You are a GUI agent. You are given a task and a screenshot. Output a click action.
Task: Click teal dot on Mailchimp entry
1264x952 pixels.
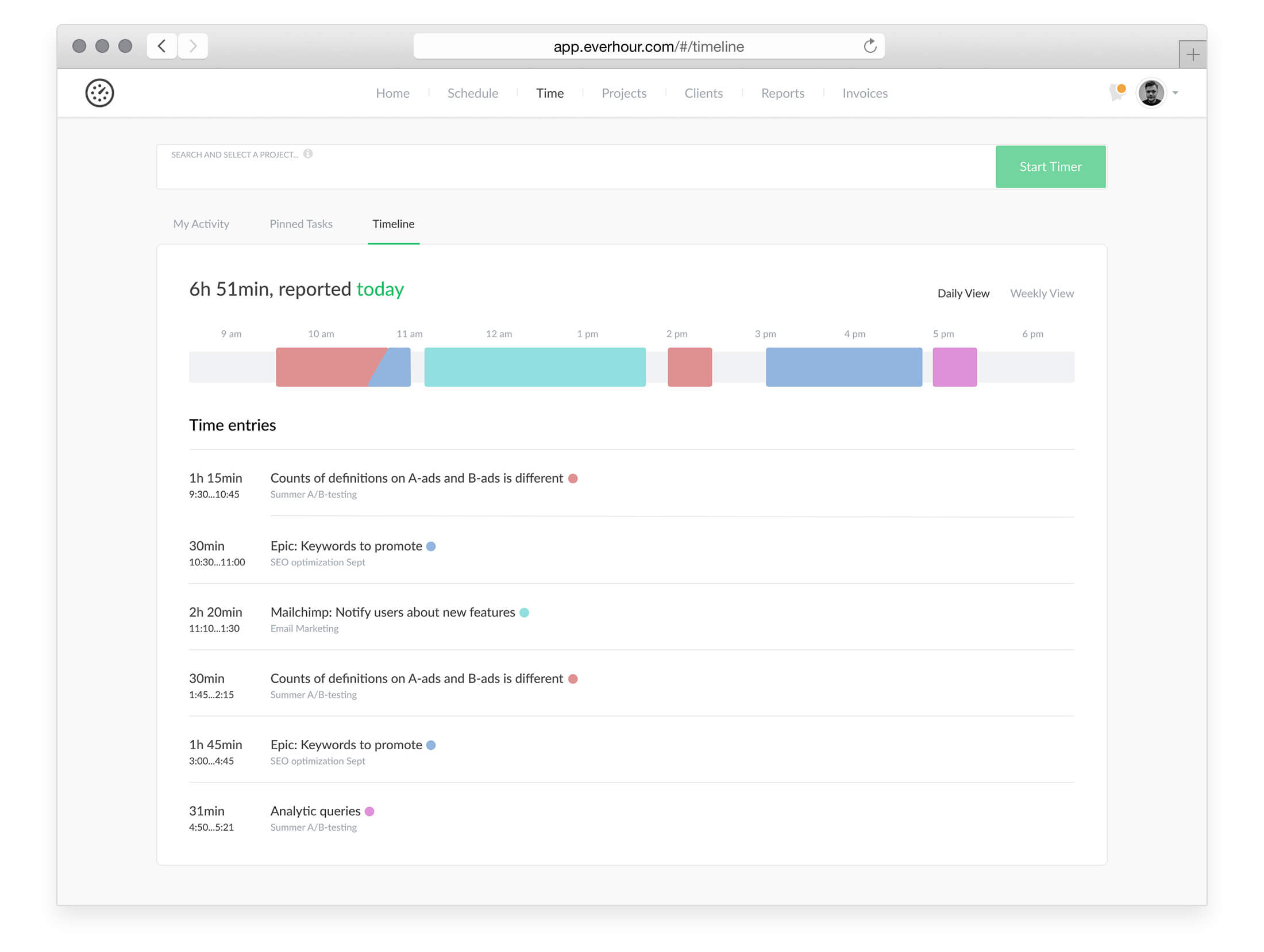[x=524, y=613]
